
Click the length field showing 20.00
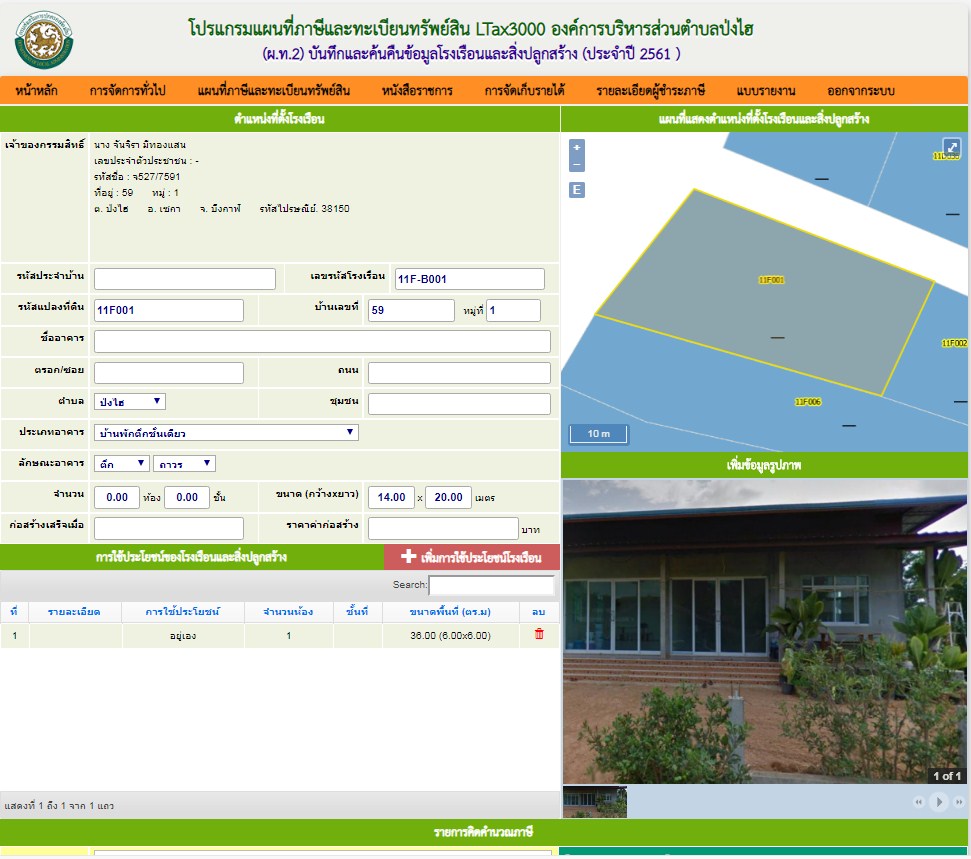point(448,497)
